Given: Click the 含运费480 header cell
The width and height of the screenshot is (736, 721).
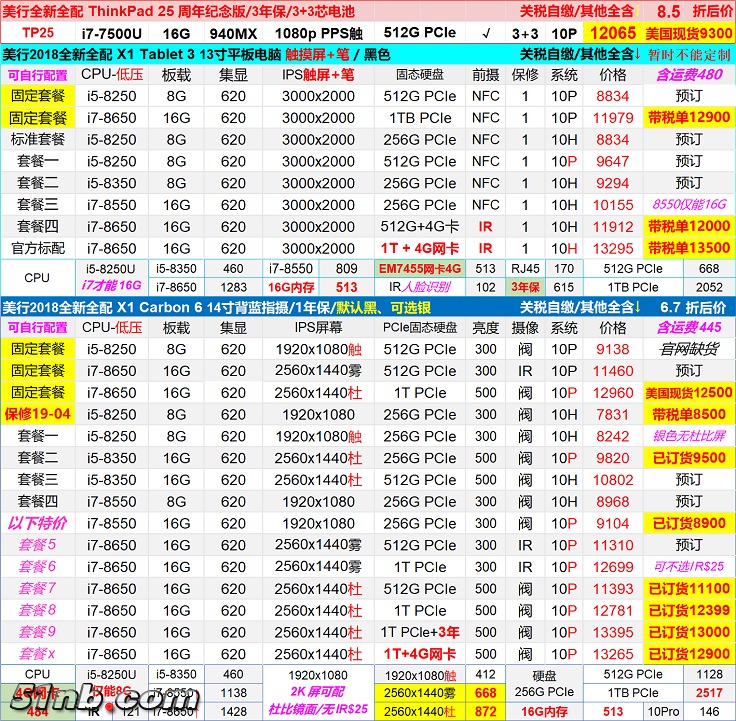Looking at the screenshot, I should [689, 75].
